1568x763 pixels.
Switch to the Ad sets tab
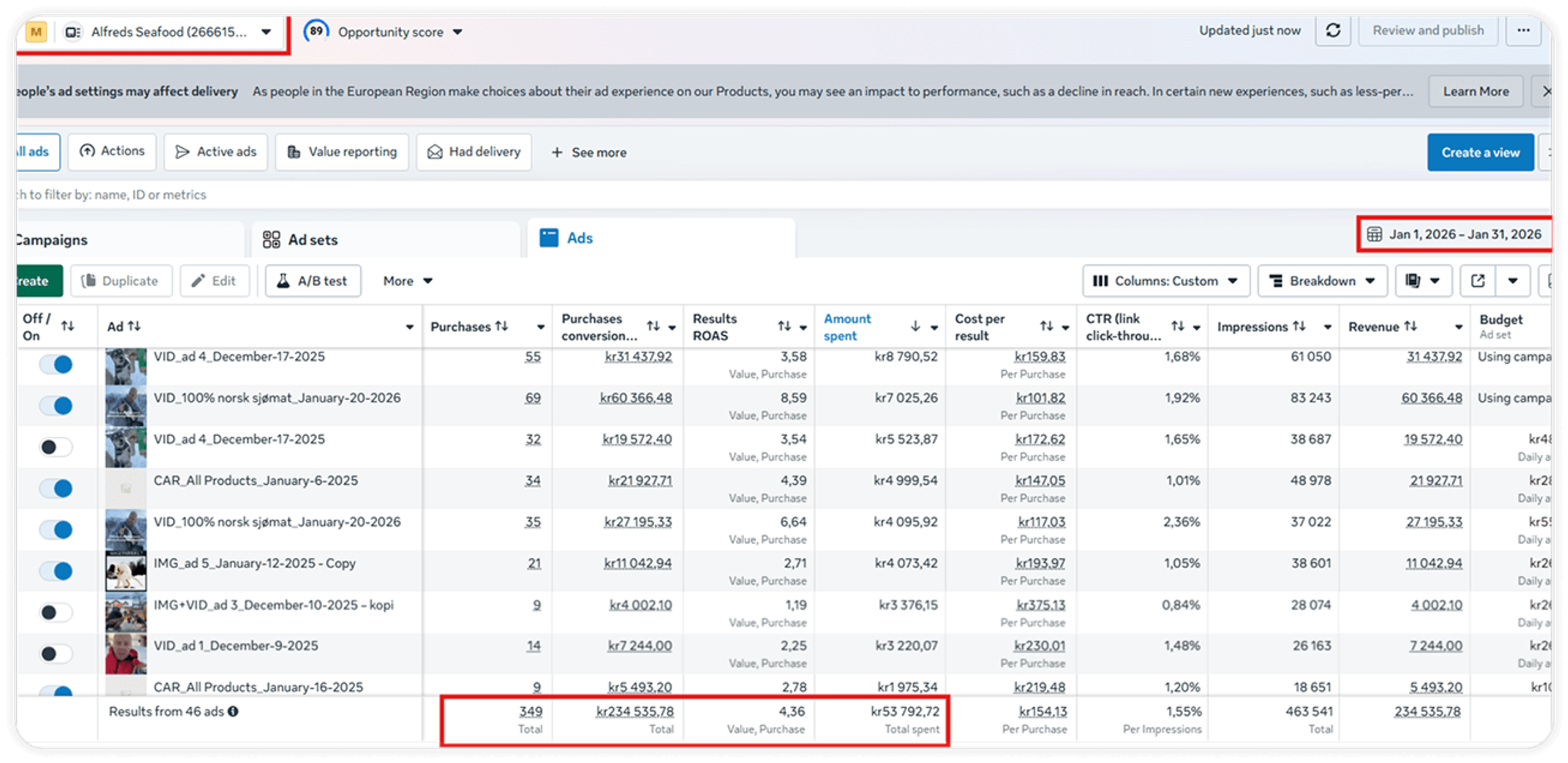(x=312, y=240)
